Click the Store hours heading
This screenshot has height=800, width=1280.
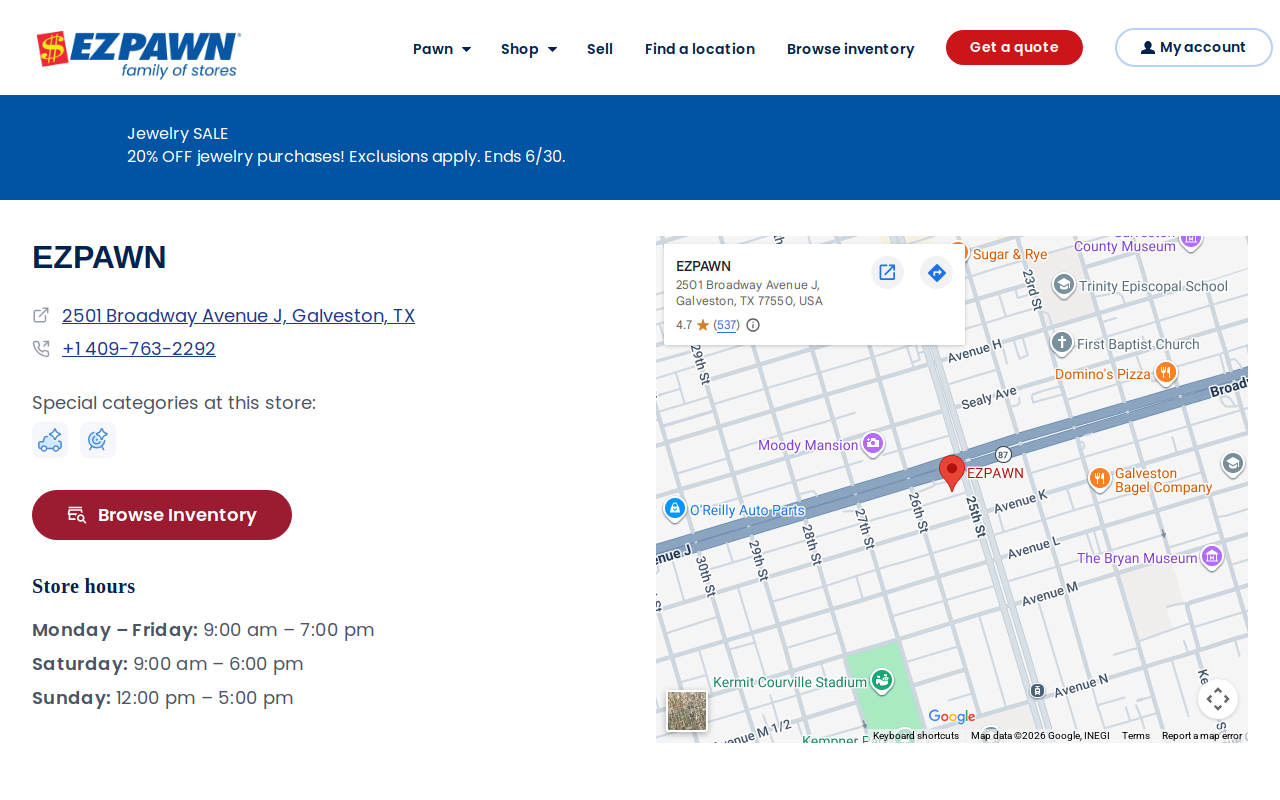click(x=84, y=586)
